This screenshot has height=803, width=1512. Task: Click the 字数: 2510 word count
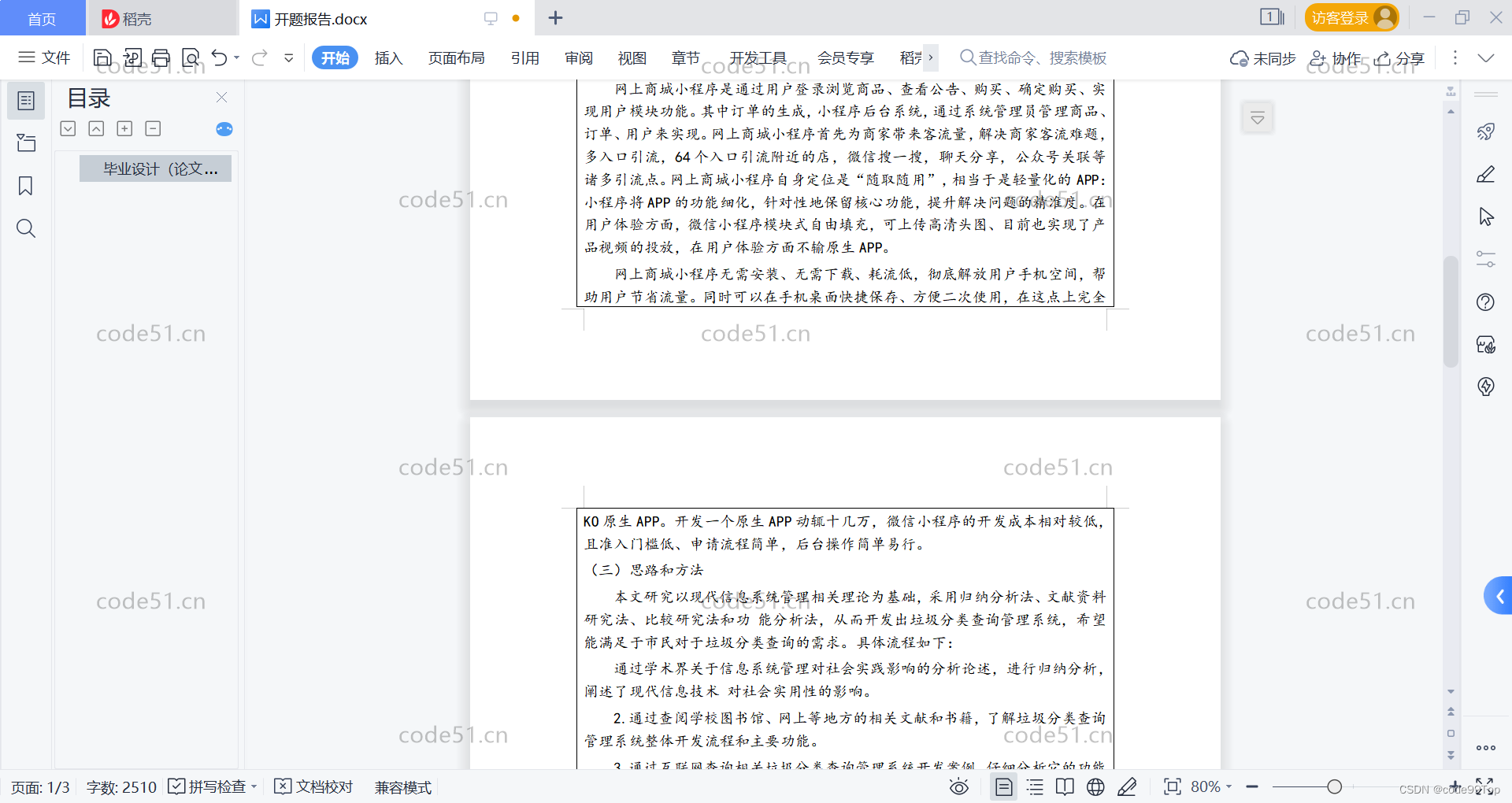pos(121,787)
